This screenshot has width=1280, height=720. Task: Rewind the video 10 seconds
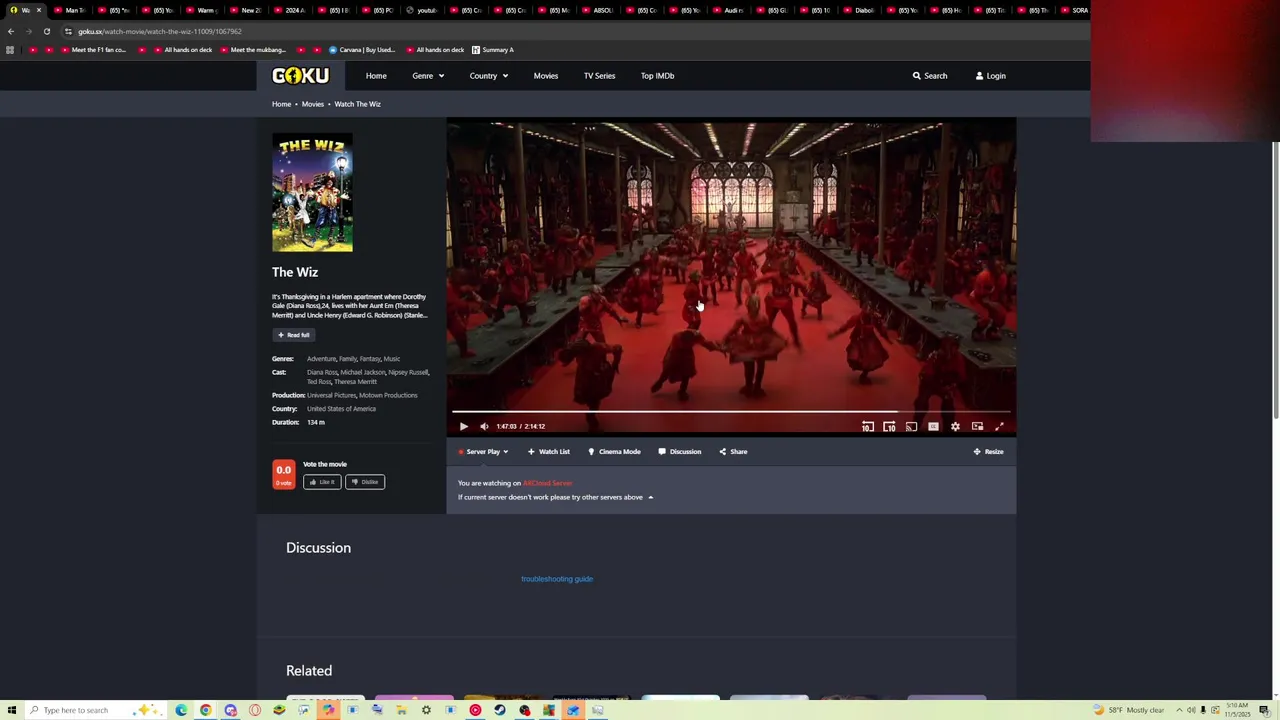pyautogui.click(x=867, y=426)
